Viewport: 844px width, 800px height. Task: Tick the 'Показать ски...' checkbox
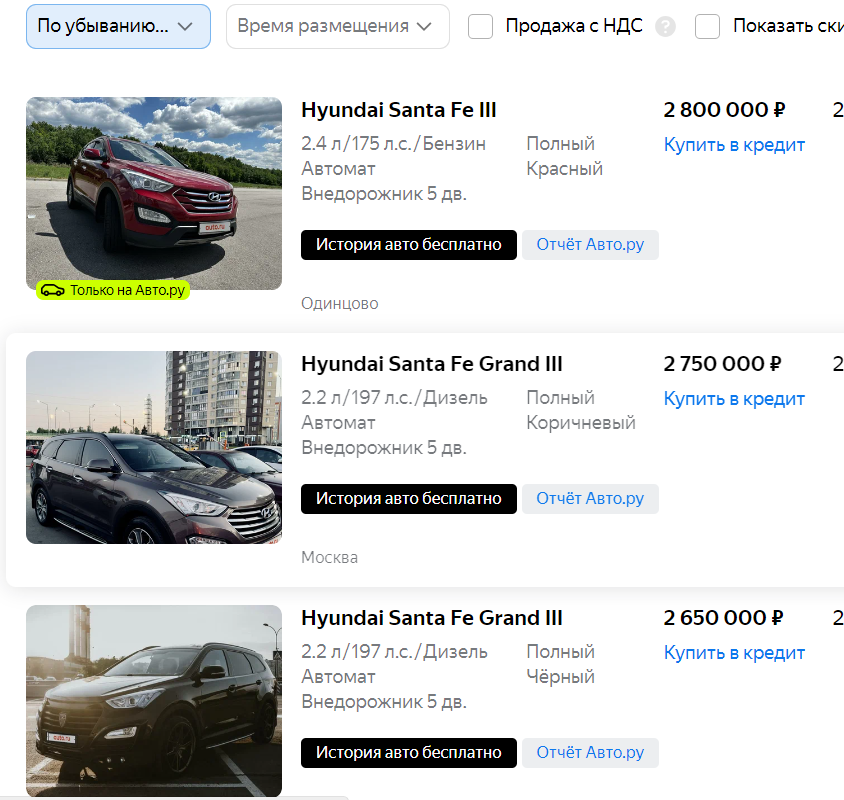[707, 26]
